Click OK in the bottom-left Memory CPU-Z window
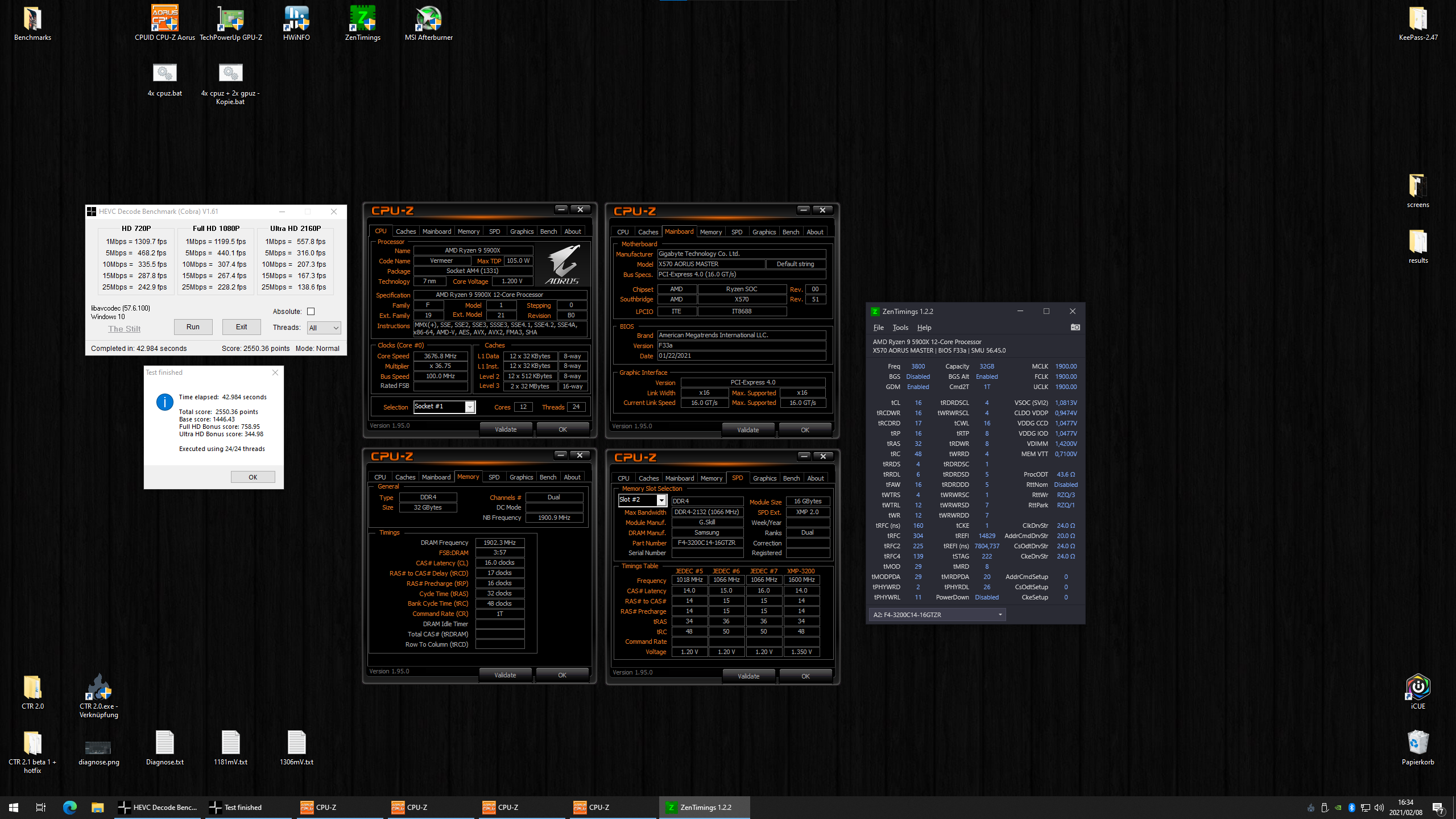Viewport: 1456px width, 819px height. click(562, 675)
